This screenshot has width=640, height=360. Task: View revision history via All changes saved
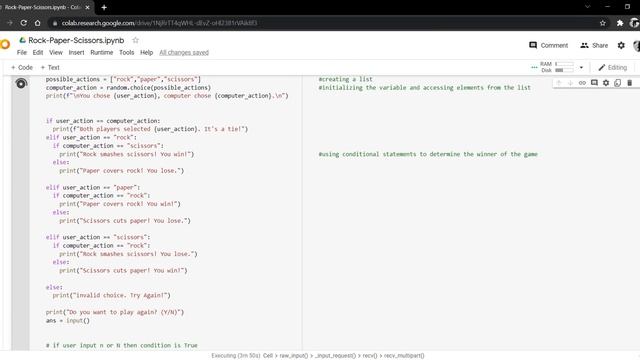(x=184, y=53)
